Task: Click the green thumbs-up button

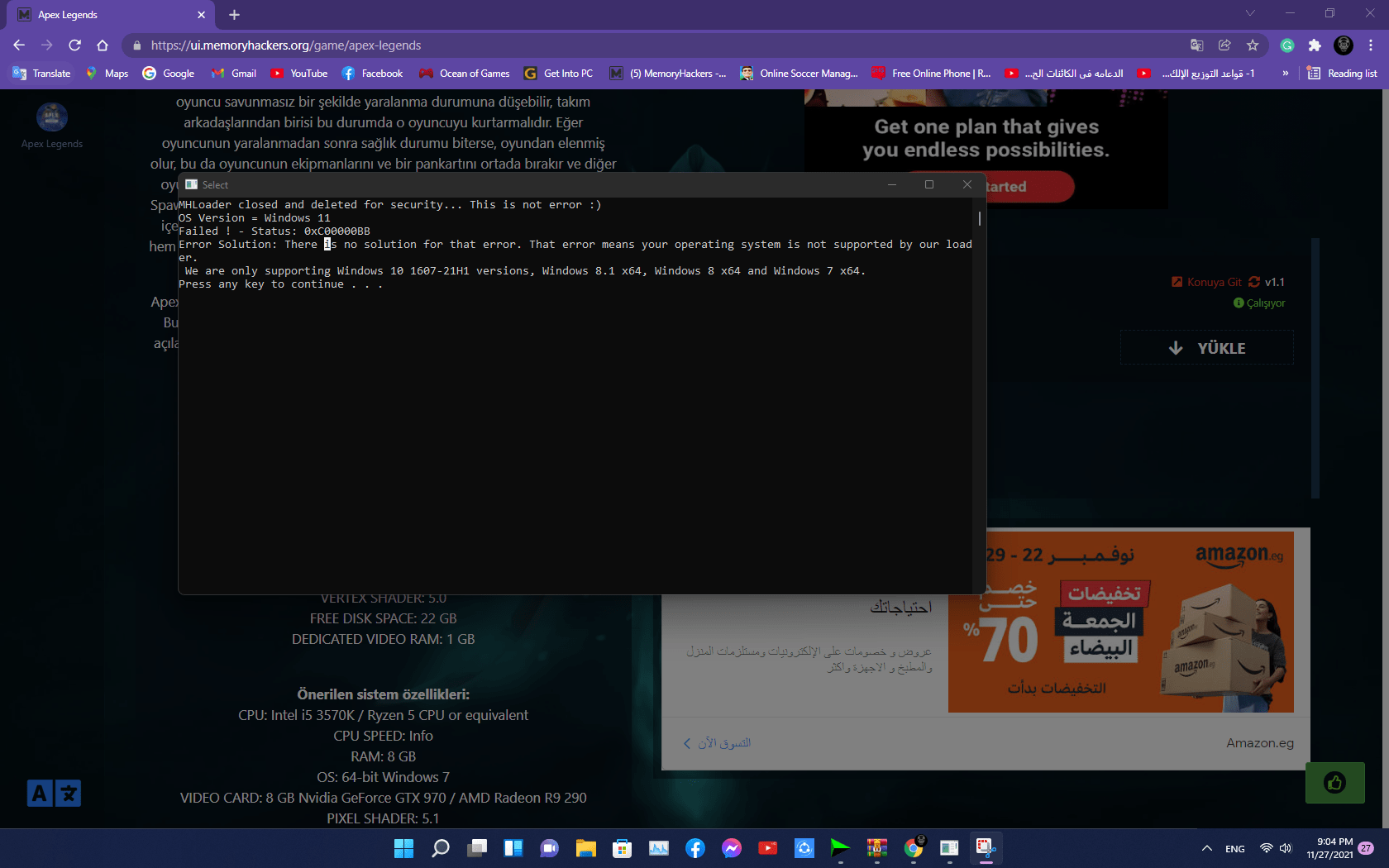Action: pyautogui.click(x=1334, y=782)
